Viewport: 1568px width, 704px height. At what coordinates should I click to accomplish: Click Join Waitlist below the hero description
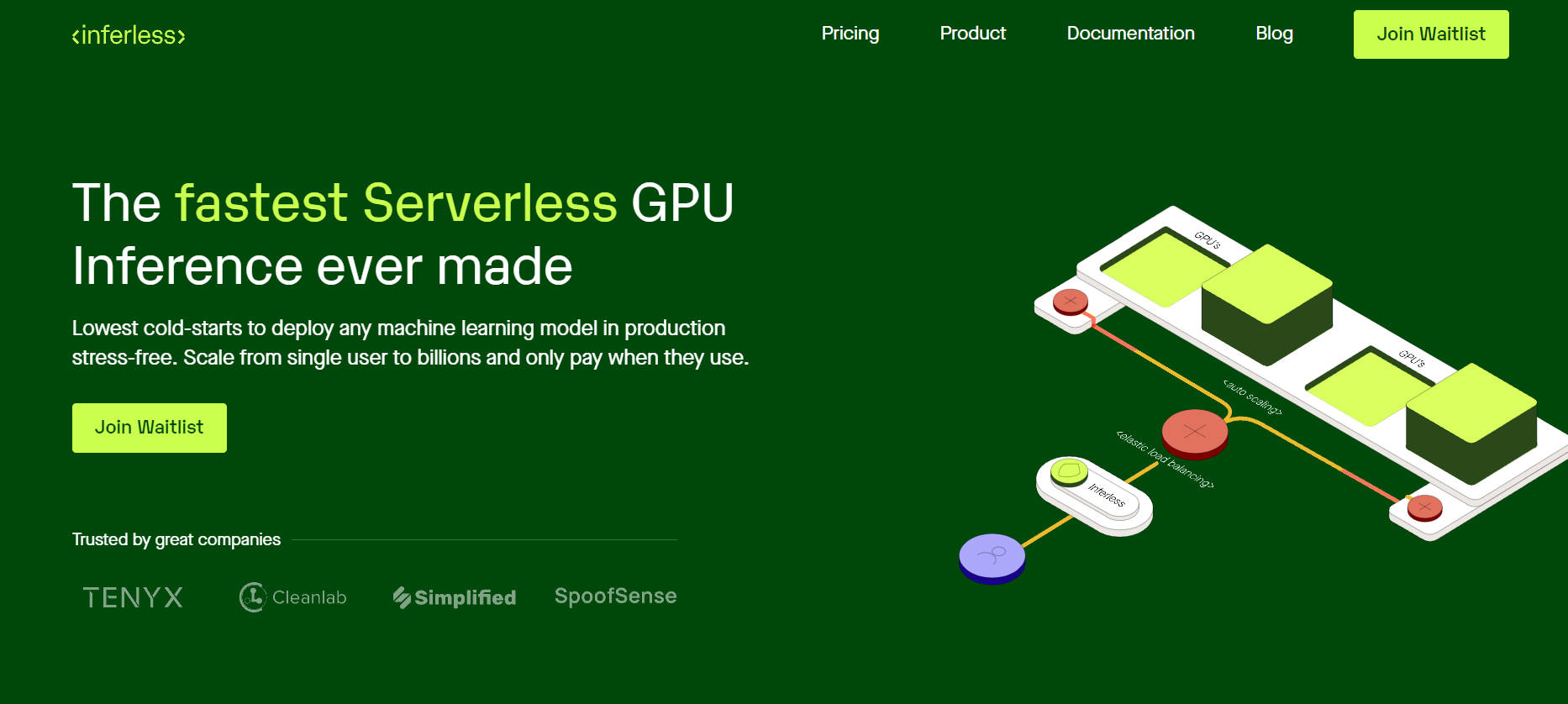click(149, 428)
